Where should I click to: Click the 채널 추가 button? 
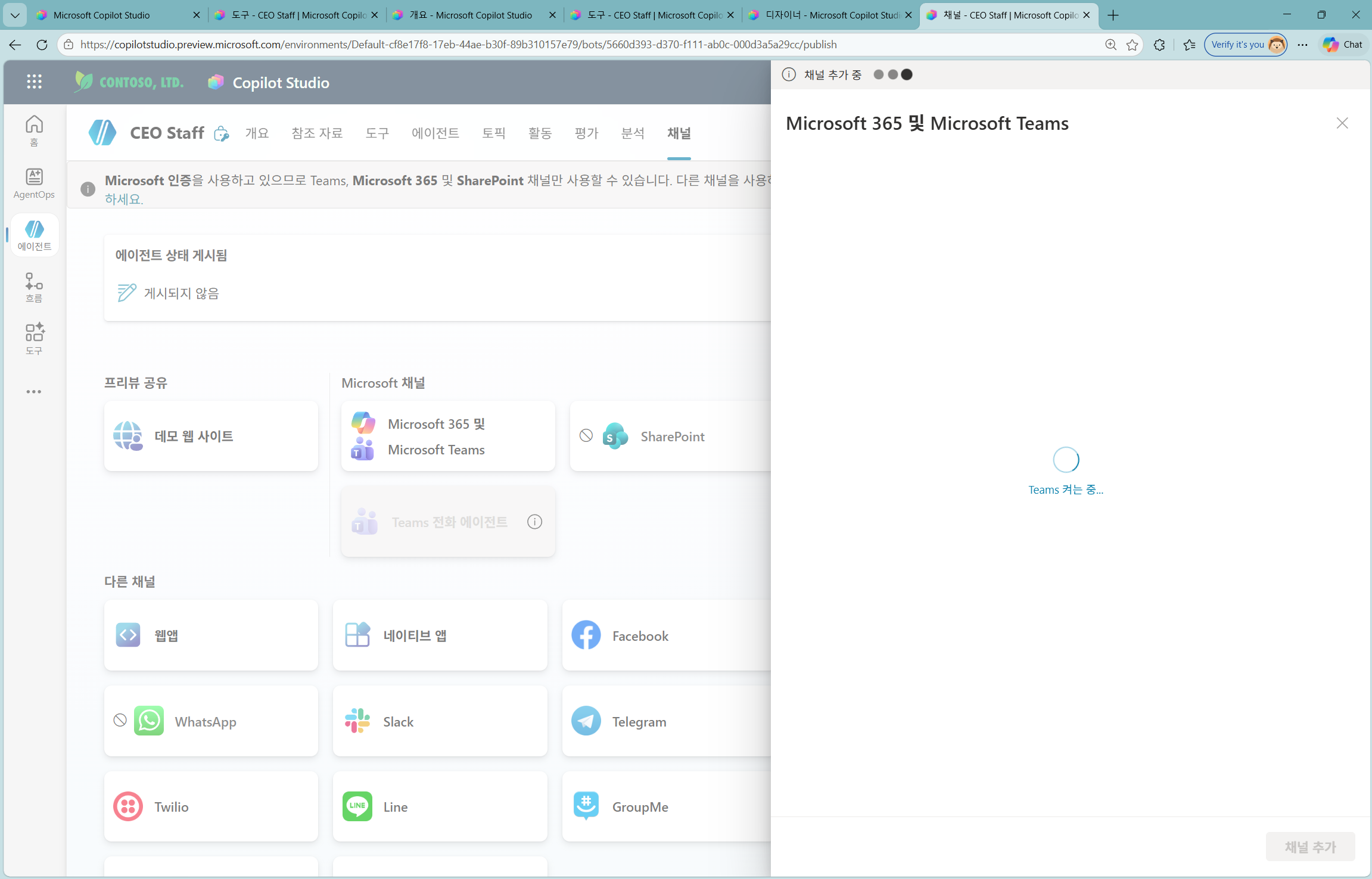click(x=1310, y=846)
